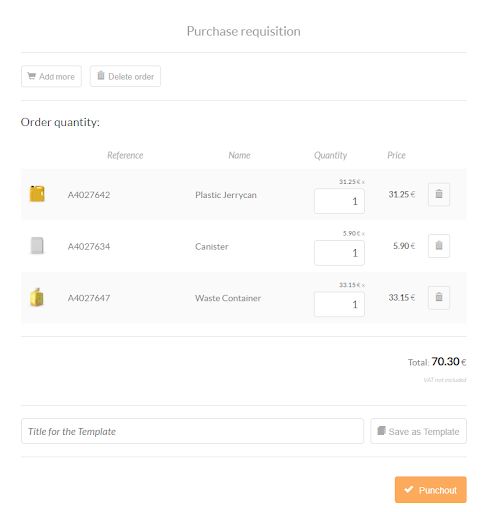Select the Canister quantity input box
The width and height of the screenshot is (482, 512).
tap(339, 253)
